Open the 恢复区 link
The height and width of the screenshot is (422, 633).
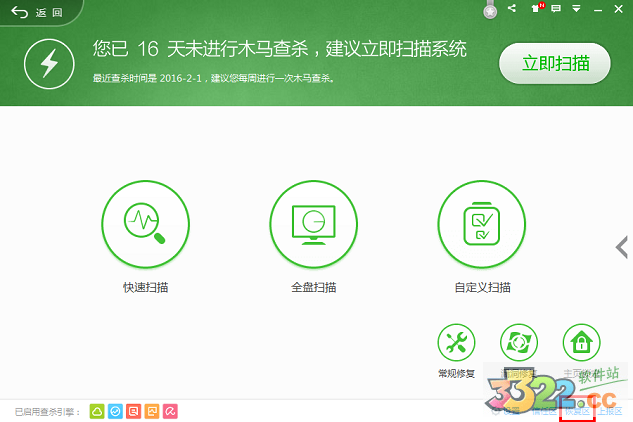tap(577, 411)
